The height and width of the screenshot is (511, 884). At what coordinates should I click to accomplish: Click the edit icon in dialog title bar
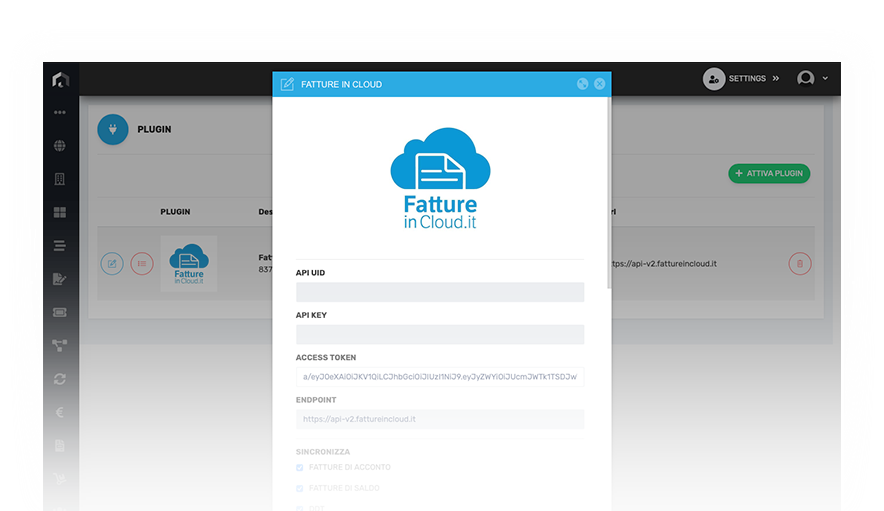288,84
